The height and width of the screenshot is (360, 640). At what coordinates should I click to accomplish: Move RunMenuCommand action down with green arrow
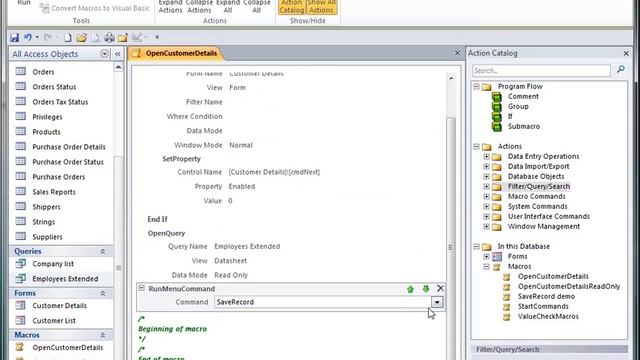[x=426, y=289]
